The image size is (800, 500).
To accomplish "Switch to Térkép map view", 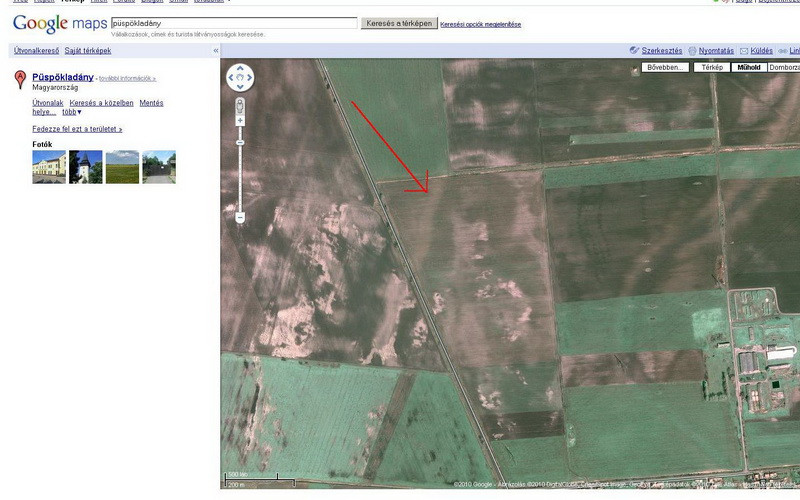I will (x=712, y=67).
